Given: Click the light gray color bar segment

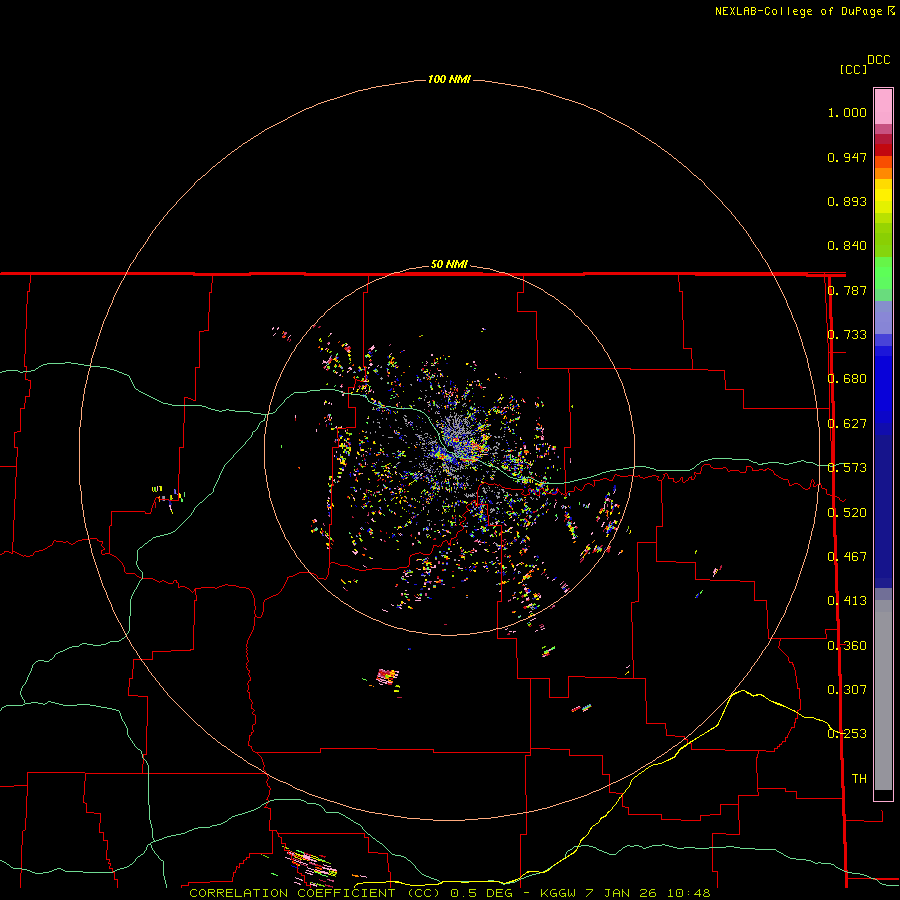Looking at the screenshot, I should 883,695.
